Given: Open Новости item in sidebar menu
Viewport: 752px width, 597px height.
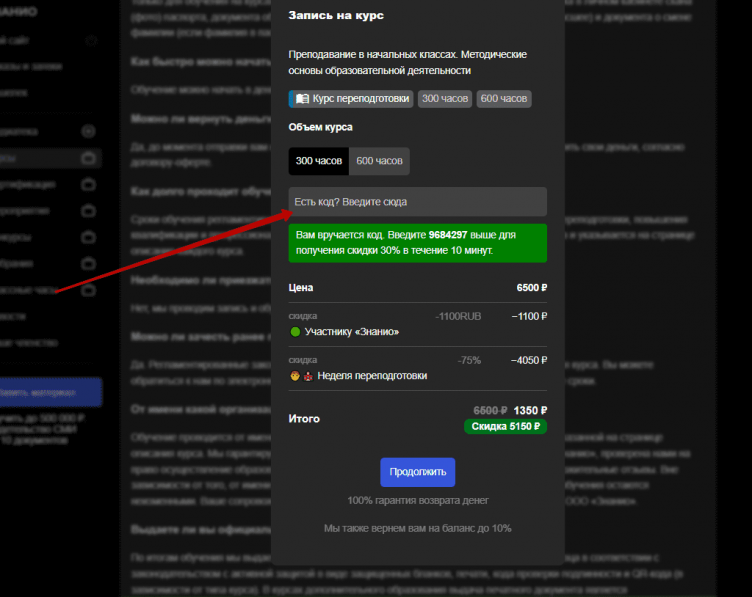Looking at the screenshot, I should point(20,316).
